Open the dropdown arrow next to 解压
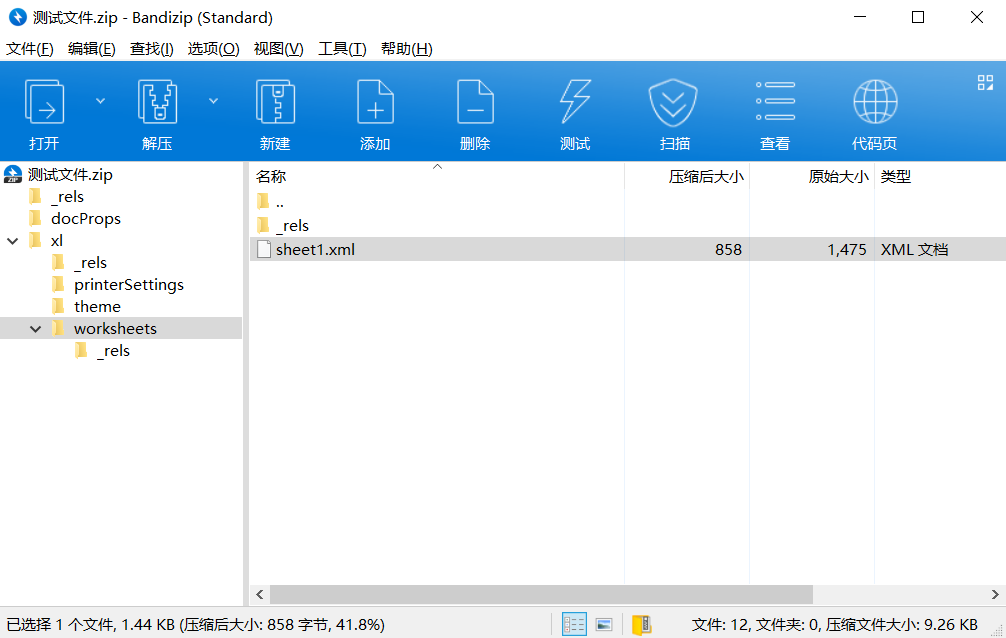 tap(213, 100)
